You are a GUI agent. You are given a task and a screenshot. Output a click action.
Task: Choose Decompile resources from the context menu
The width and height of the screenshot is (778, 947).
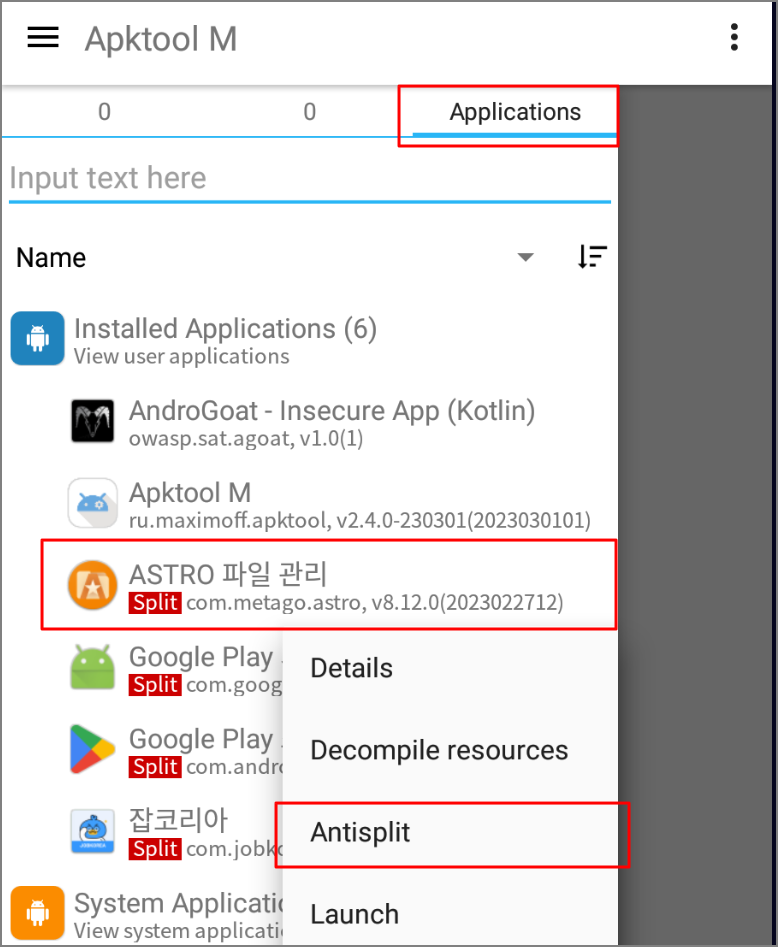pyautogui.click(x=450, y=750)
